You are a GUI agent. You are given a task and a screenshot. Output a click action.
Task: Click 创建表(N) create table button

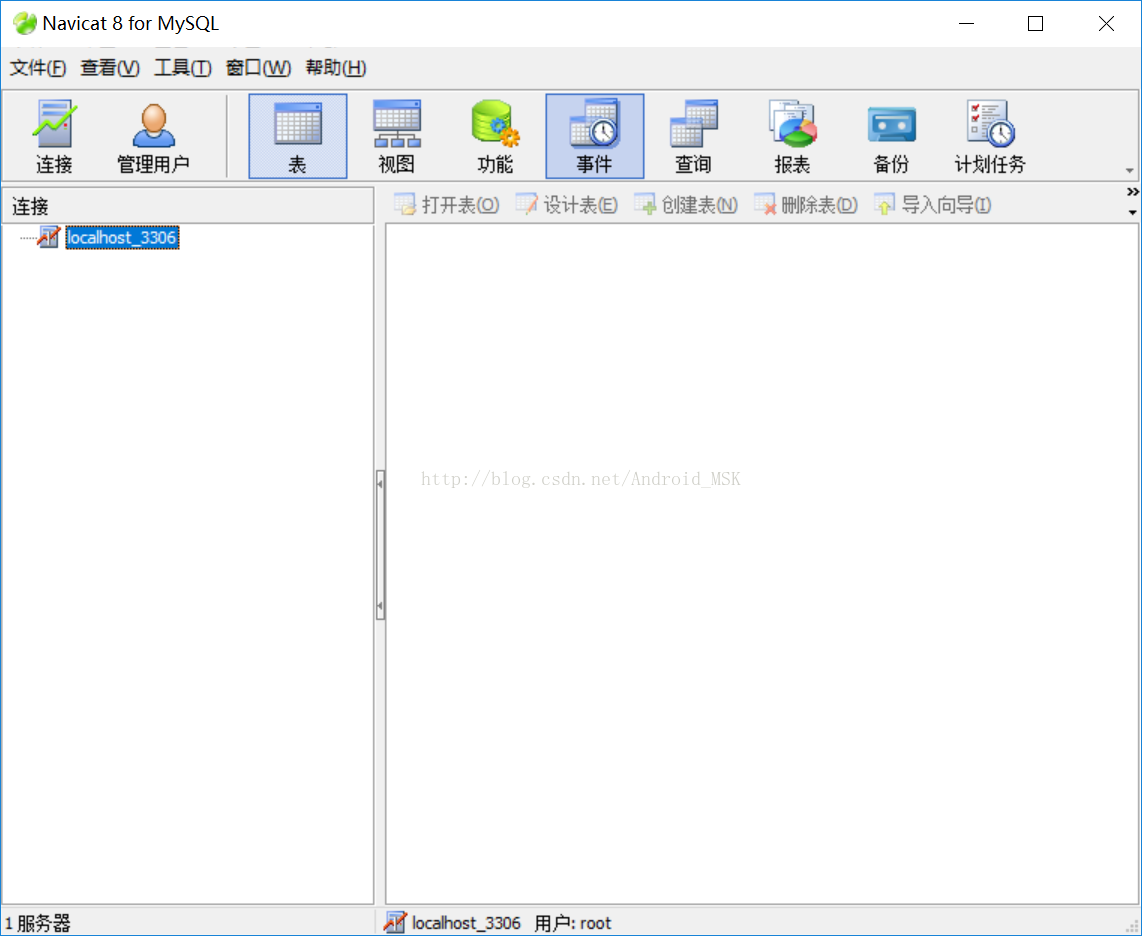(685, 205)
